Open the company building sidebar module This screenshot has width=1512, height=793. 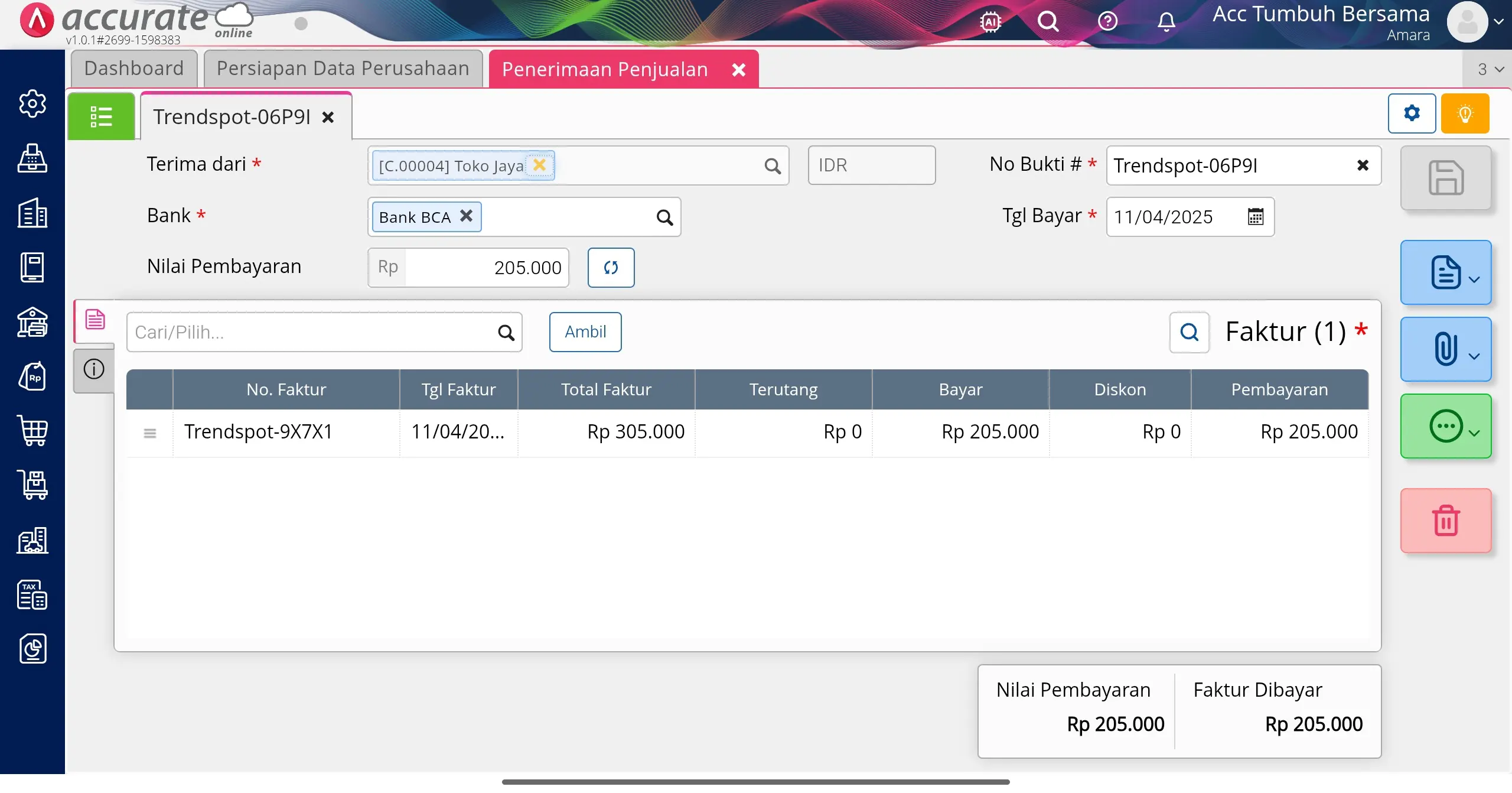tap(32, 213)
